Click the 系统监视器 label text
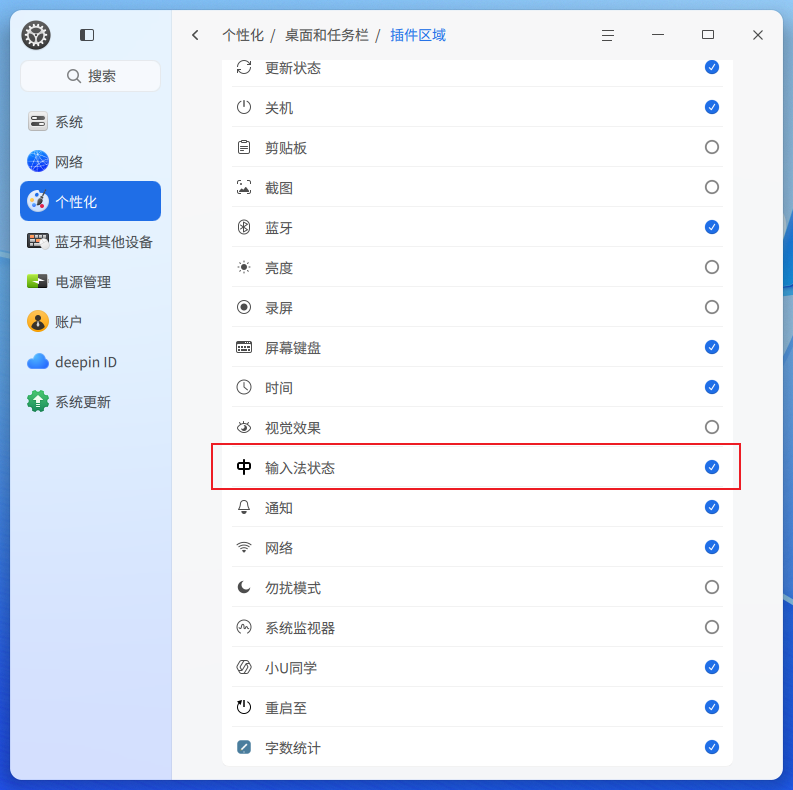This screenshot has height=790, width=793. coord(300,628)
